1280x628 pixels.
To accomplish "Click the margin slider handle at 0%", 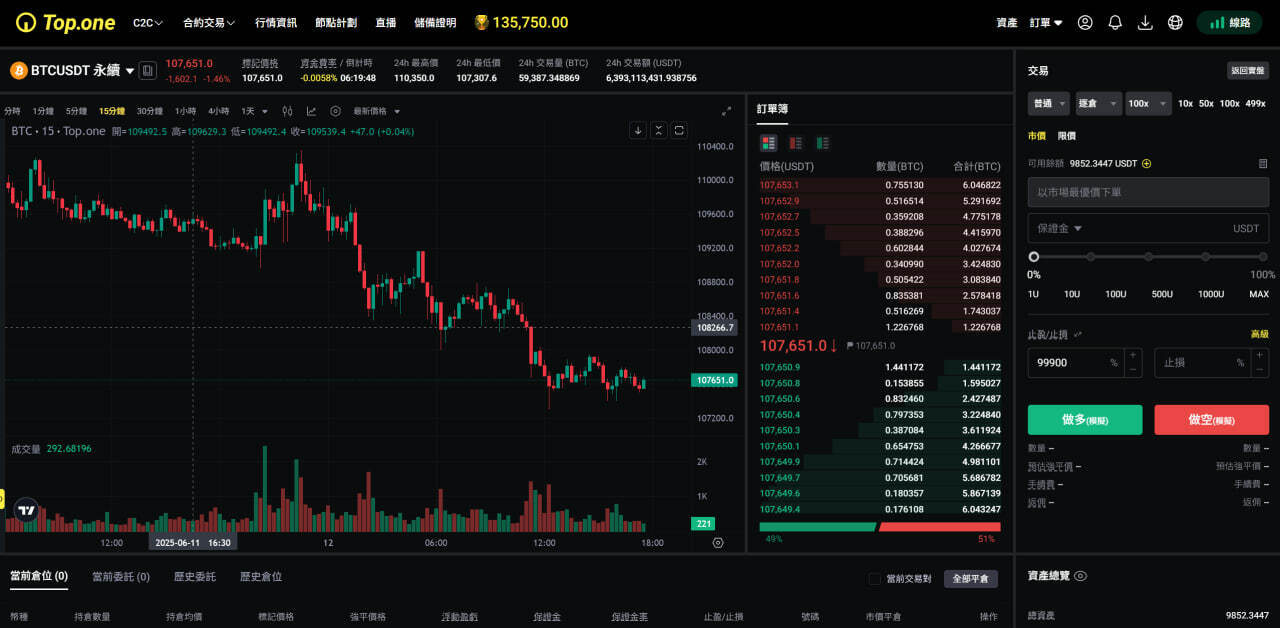I will click(1034, 257).
